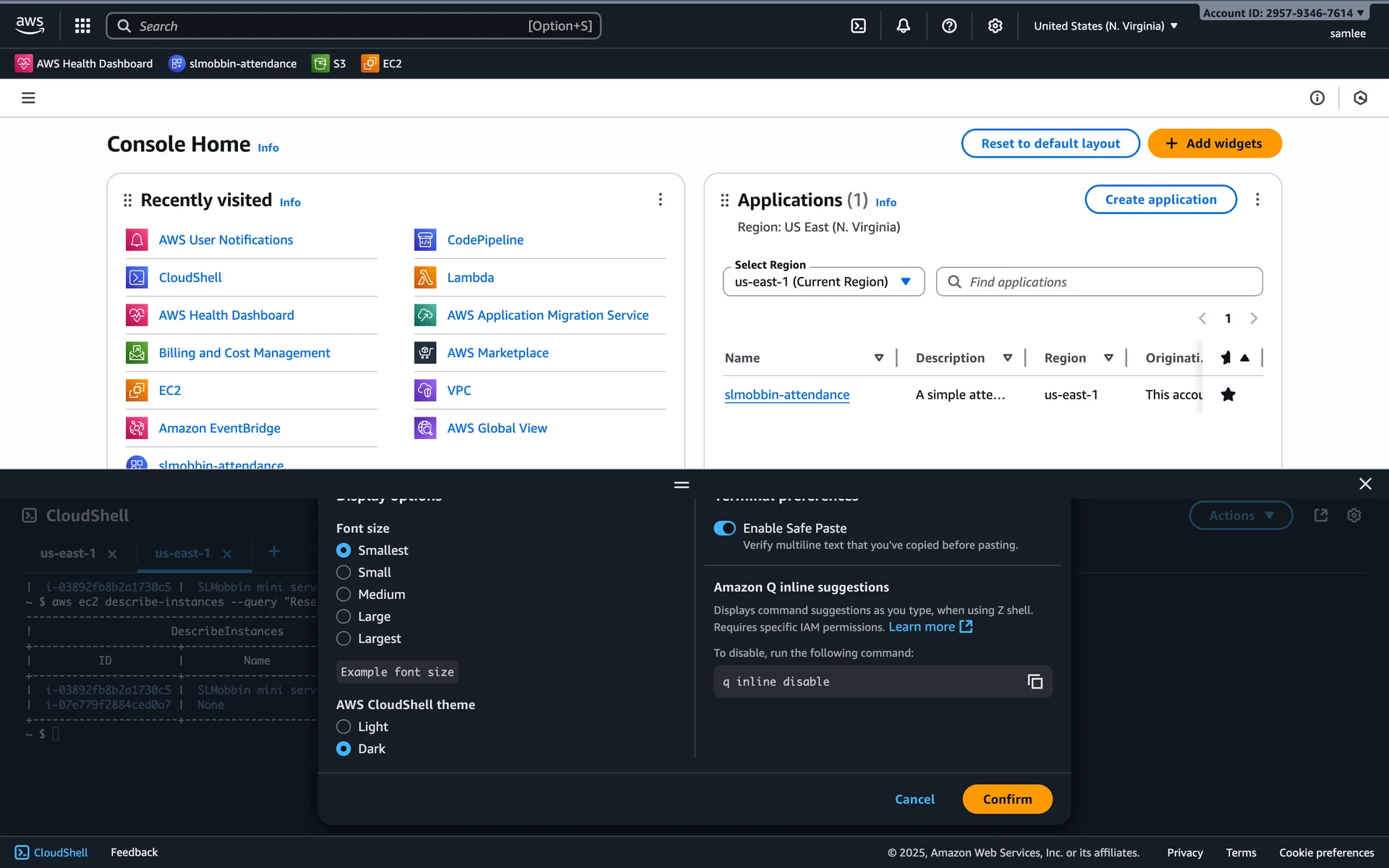Open the notifications bell
The width and height of the screenshot is (1389, 868).
pos(903,26)
